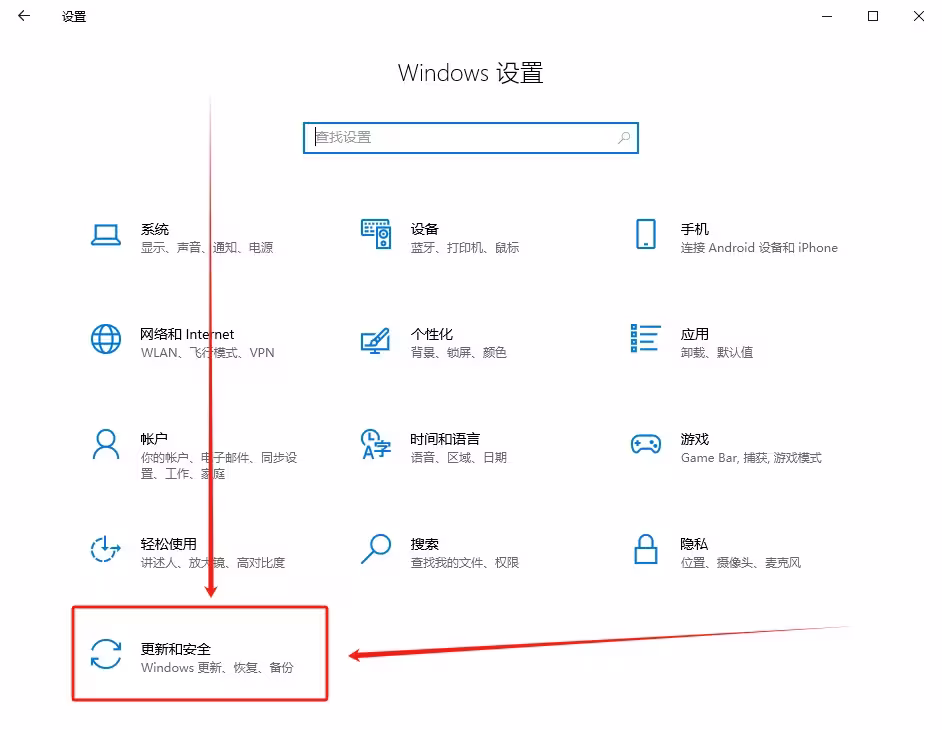Click the Gaming controller icon
The image size is (942, 730).
coord(646,444)
